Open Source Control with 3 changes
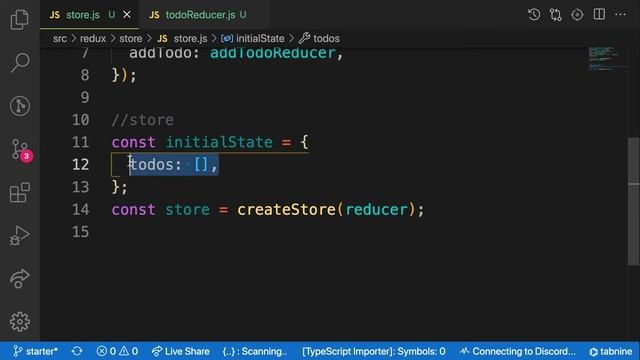Viewport: 640px width, 360px height. [x=20, y=150]
